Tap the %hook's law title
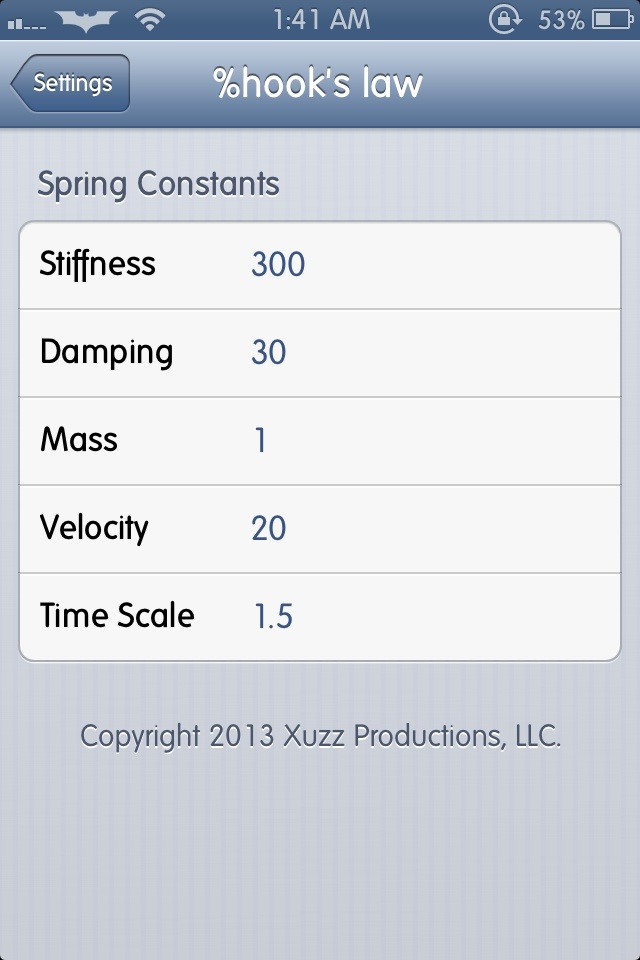 coord(318,83)
